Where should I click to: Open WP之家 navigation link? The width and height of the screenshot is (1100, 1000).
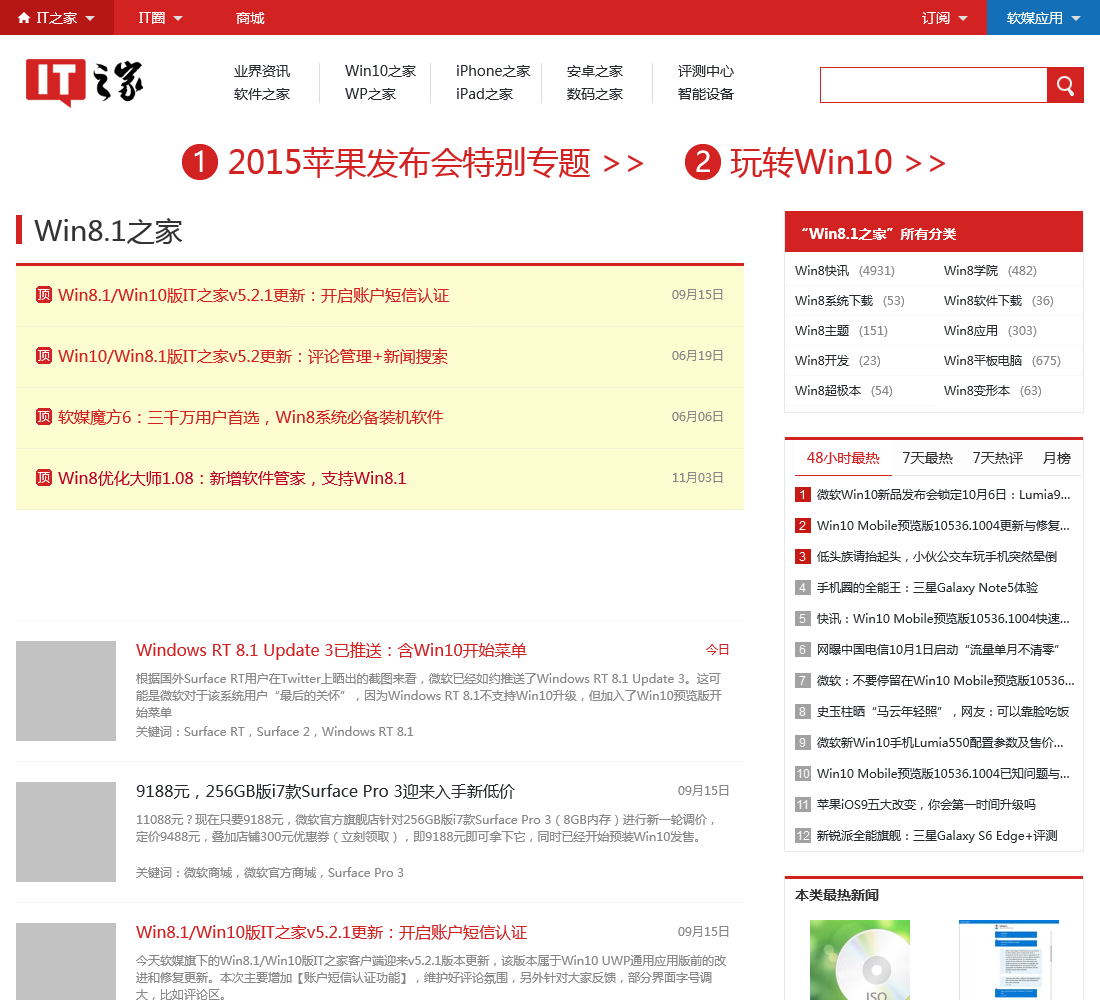pos(370,94)
